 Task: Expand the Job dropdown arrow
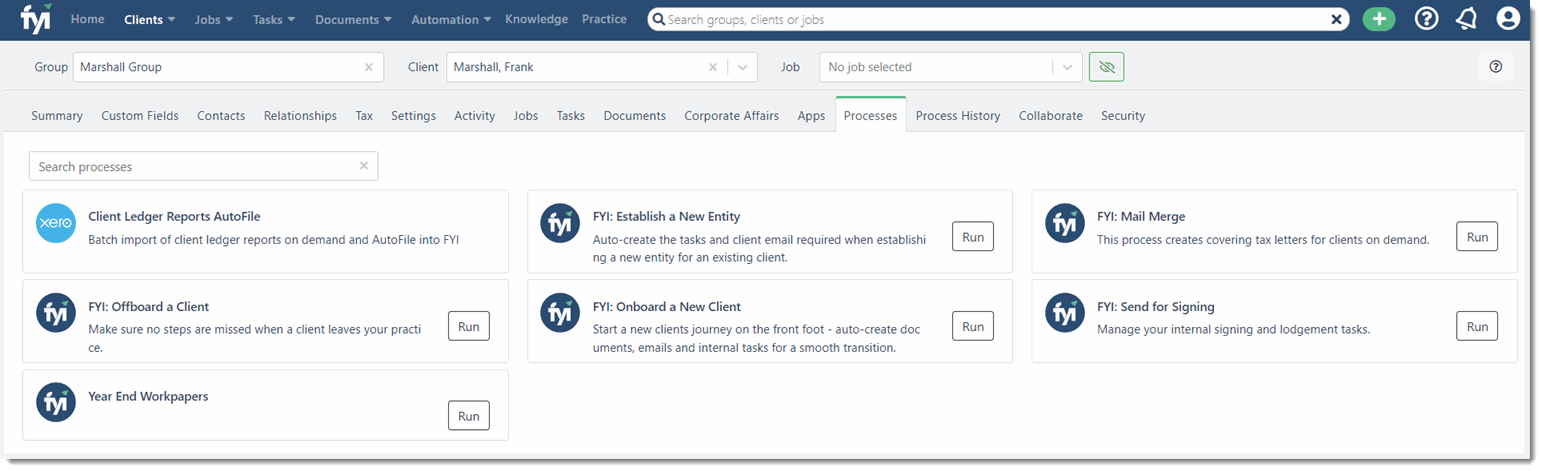1067,67
